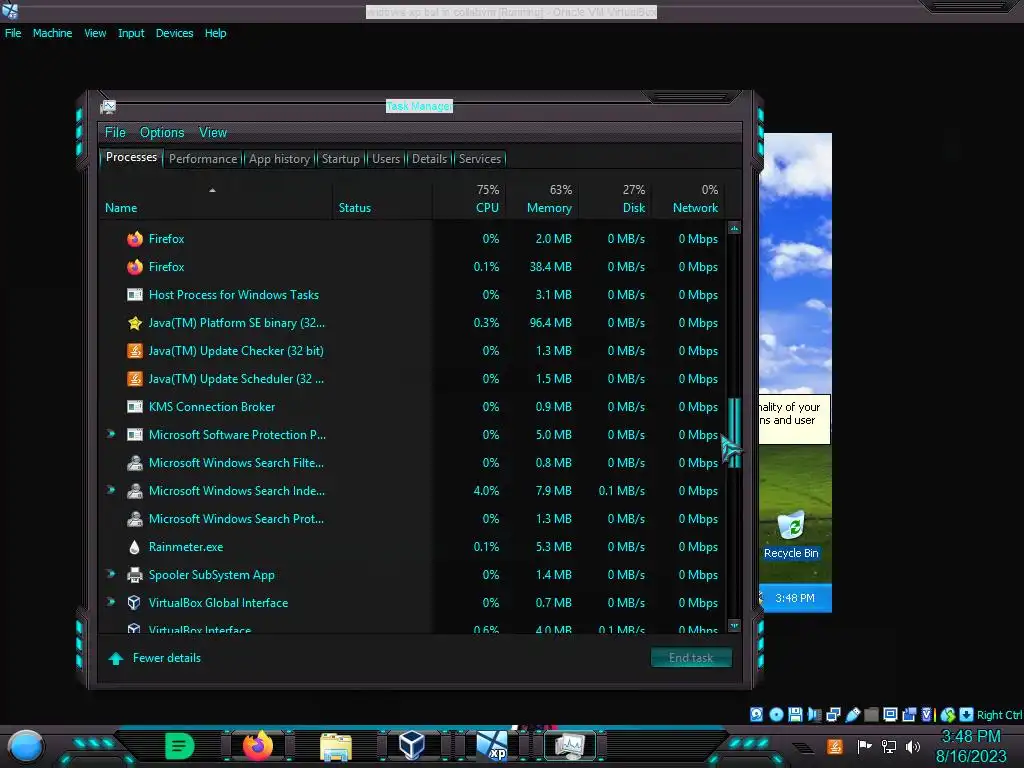The height and width of the screenshot is (768, 1024).
Task: Switch to the Startup tab
Action: point(340,159)
